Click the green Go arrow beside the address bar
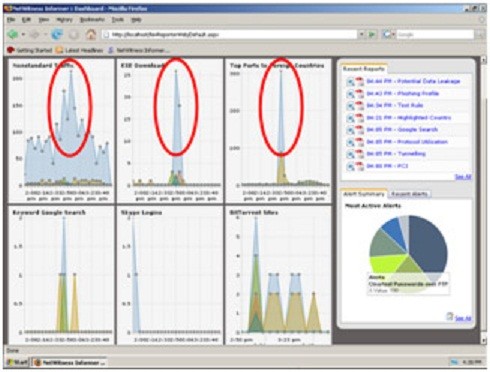This screenshot has height=372, width=490. [x=372, y=34]
